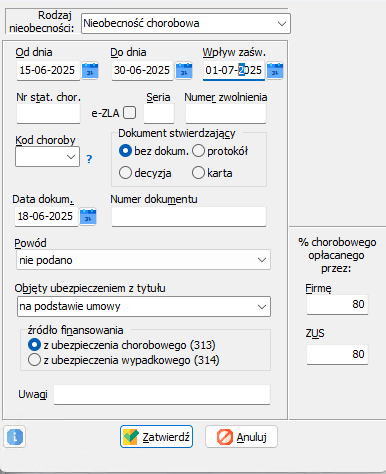
Task: Open calendar picker for Od dnia date
Action: [90, 70]
